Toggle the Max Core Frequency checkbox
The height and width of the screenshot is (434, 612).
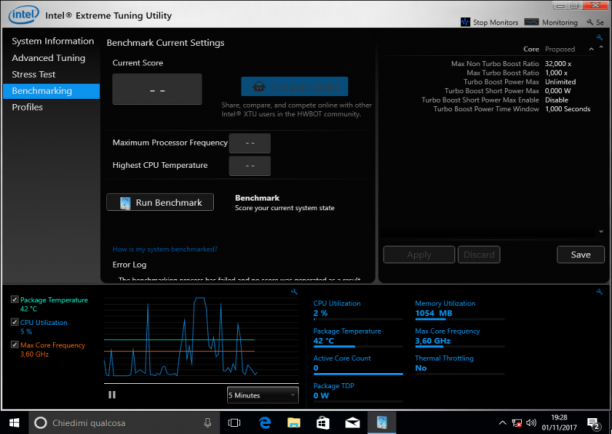pos(15,345)
